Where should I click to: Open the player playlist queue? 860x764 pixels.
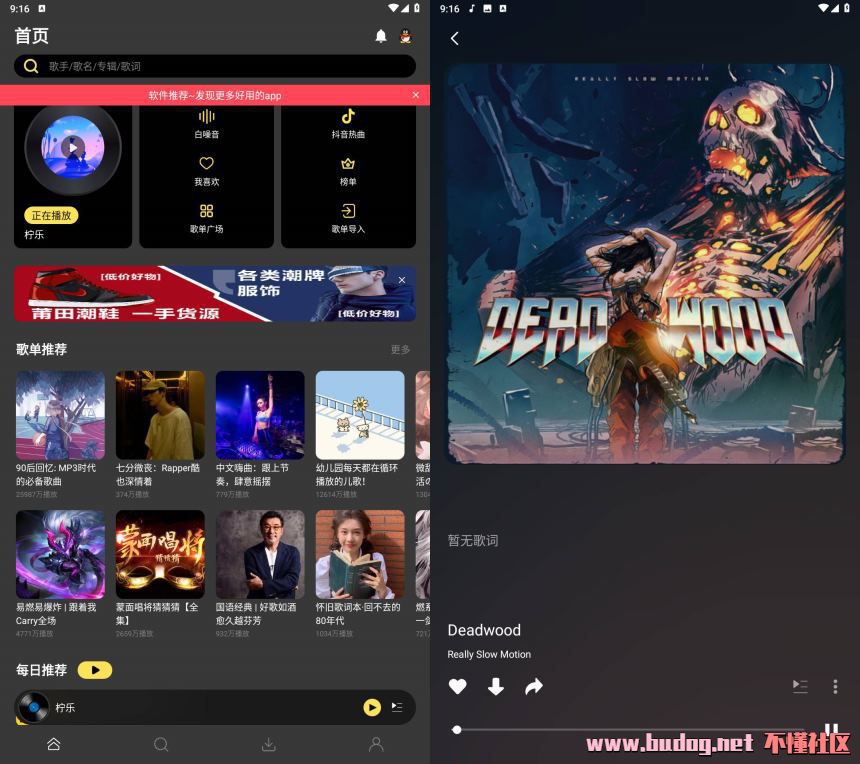coord(800,687)
